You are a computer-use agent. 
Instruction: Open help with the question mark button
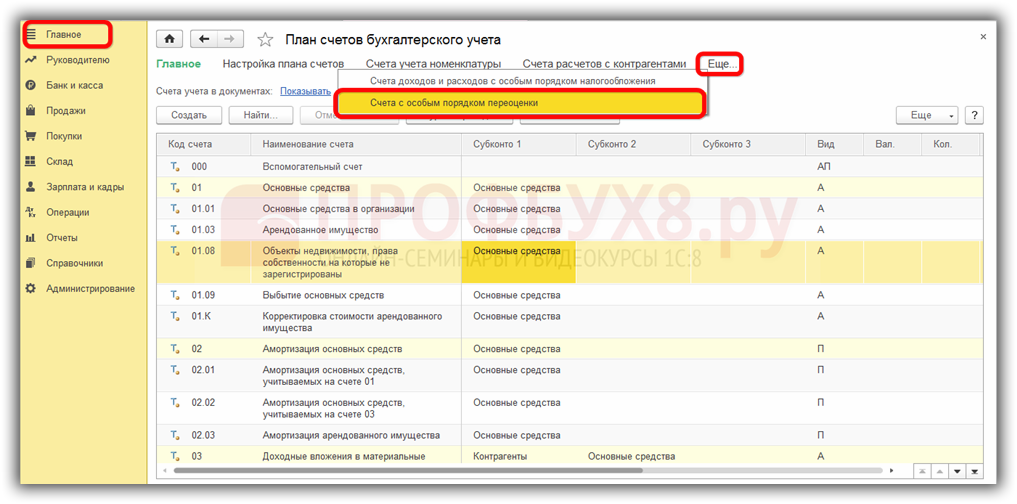tap(974, 115)
